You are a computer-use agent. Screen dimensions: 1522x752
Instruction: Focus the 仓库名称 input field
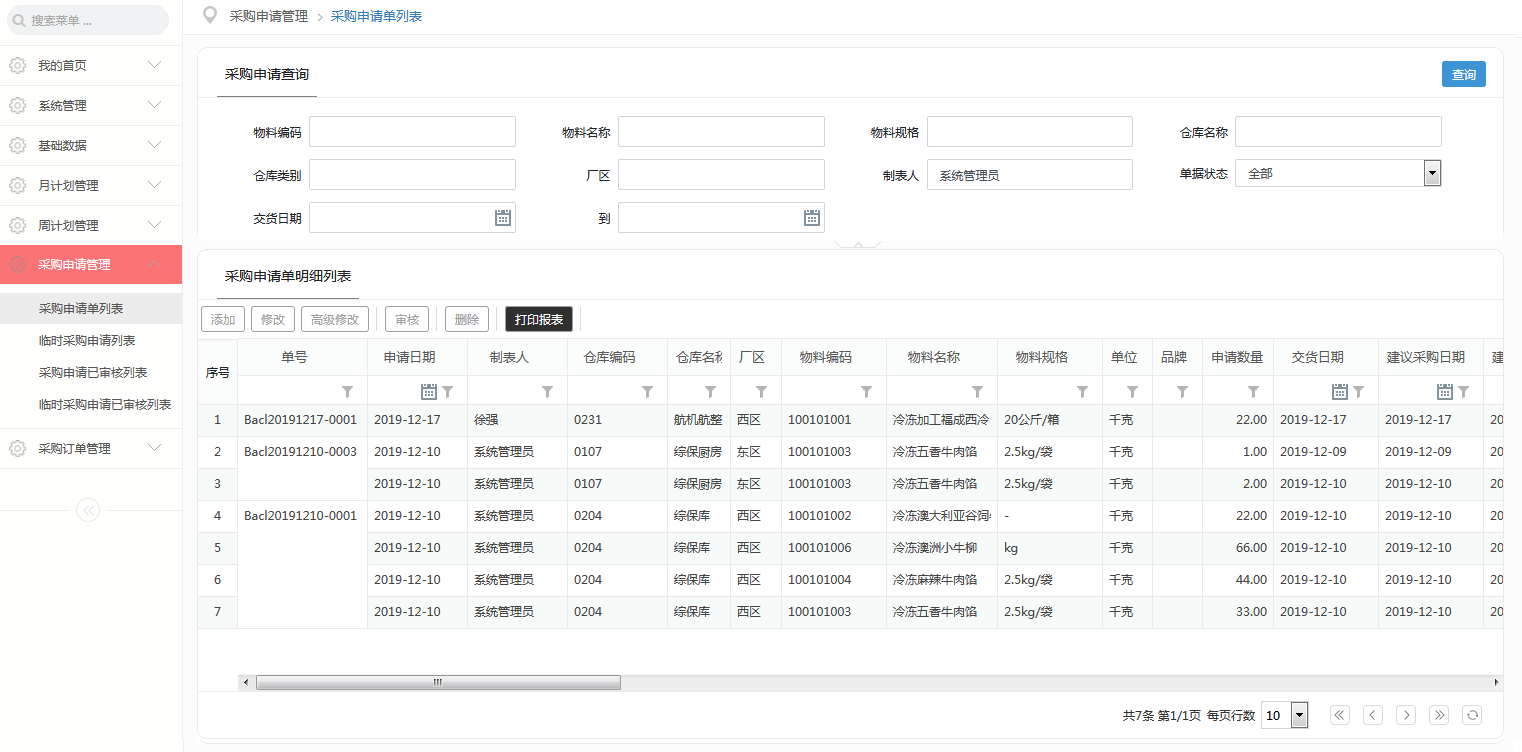(1338, 132)
